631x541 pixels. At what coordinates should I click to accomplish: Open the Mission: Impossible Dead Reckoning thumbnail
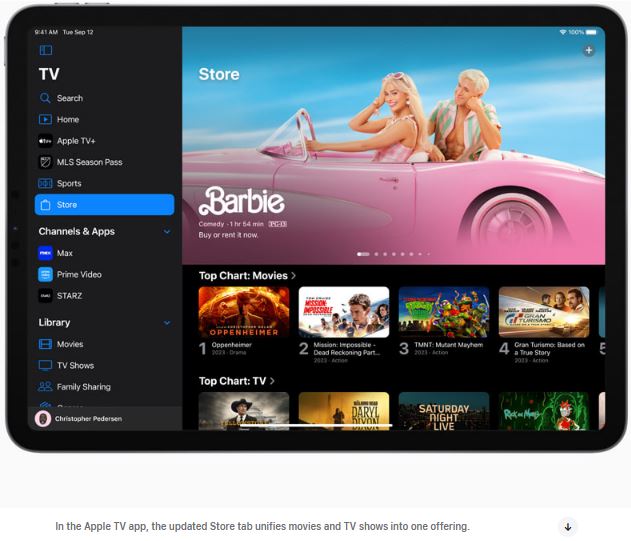tap(344, 312)
